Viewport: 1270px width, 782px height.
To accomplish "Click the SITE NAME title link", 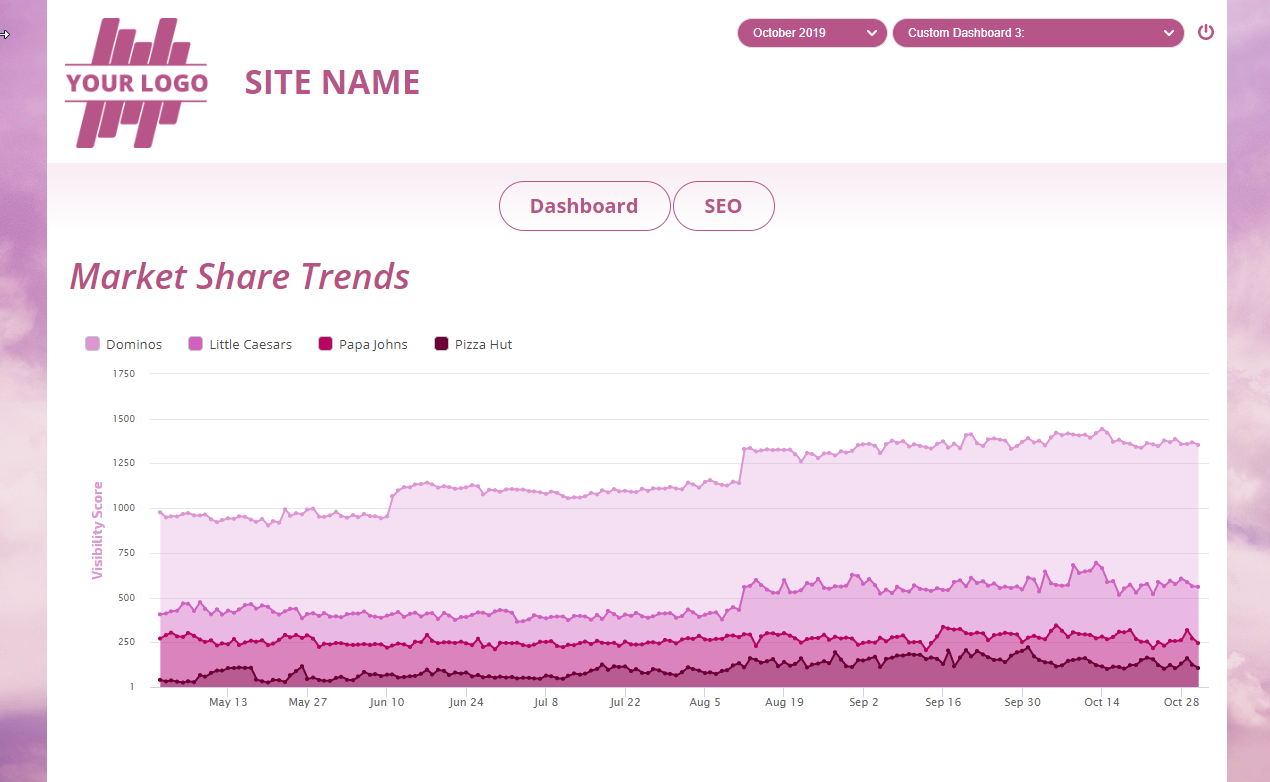I will 332,82.
